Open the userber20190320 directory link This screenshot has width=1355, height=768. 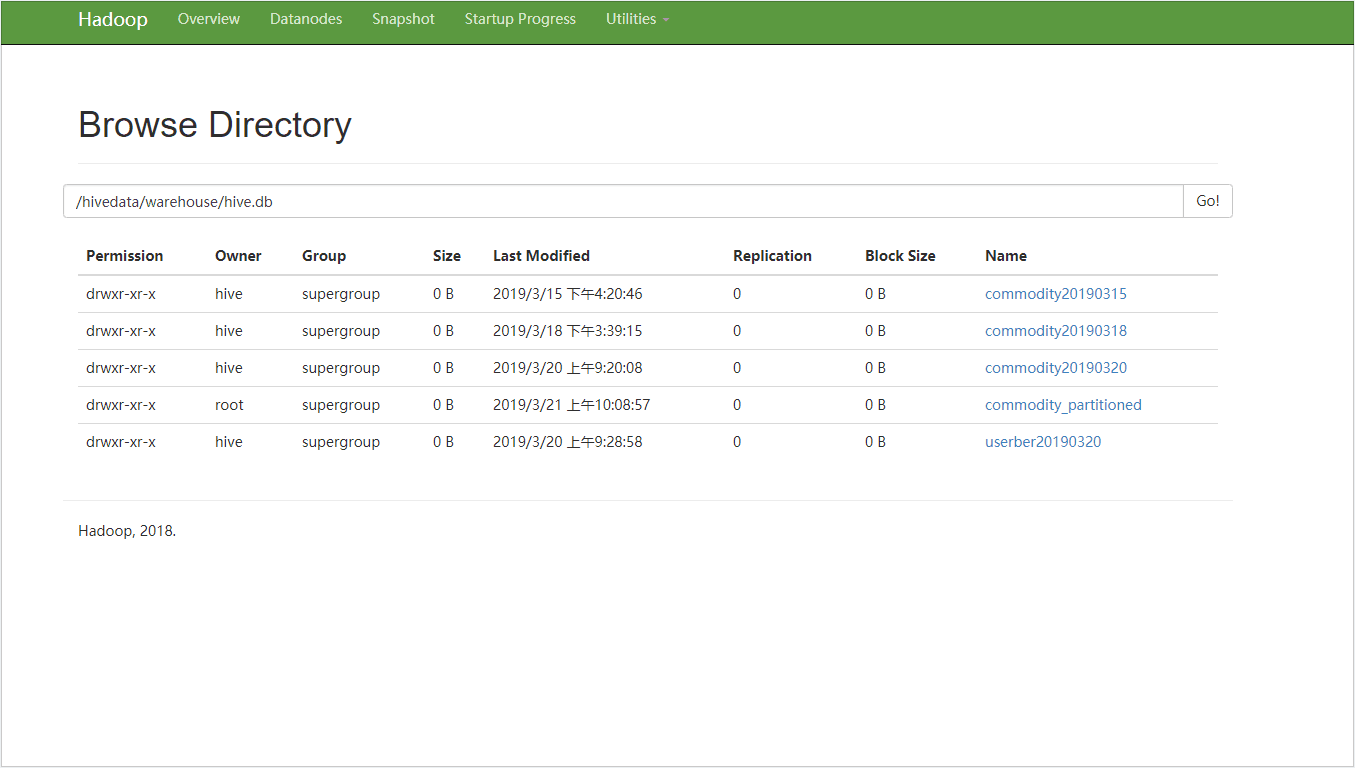[x=1042, y=441]
